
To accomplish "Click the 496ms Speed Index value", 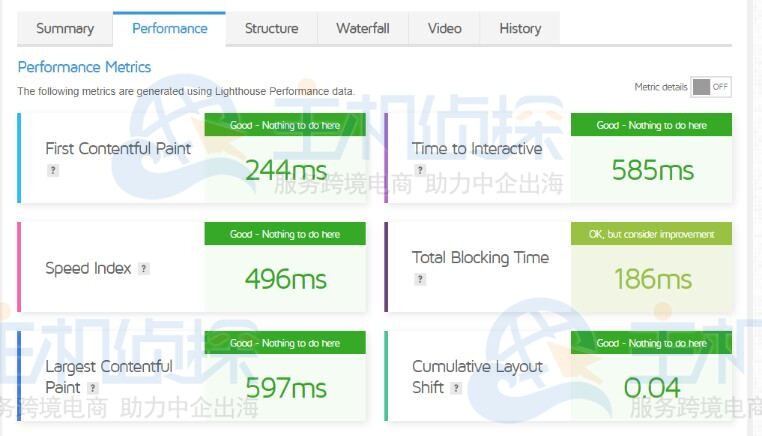I will click(286, 279).
